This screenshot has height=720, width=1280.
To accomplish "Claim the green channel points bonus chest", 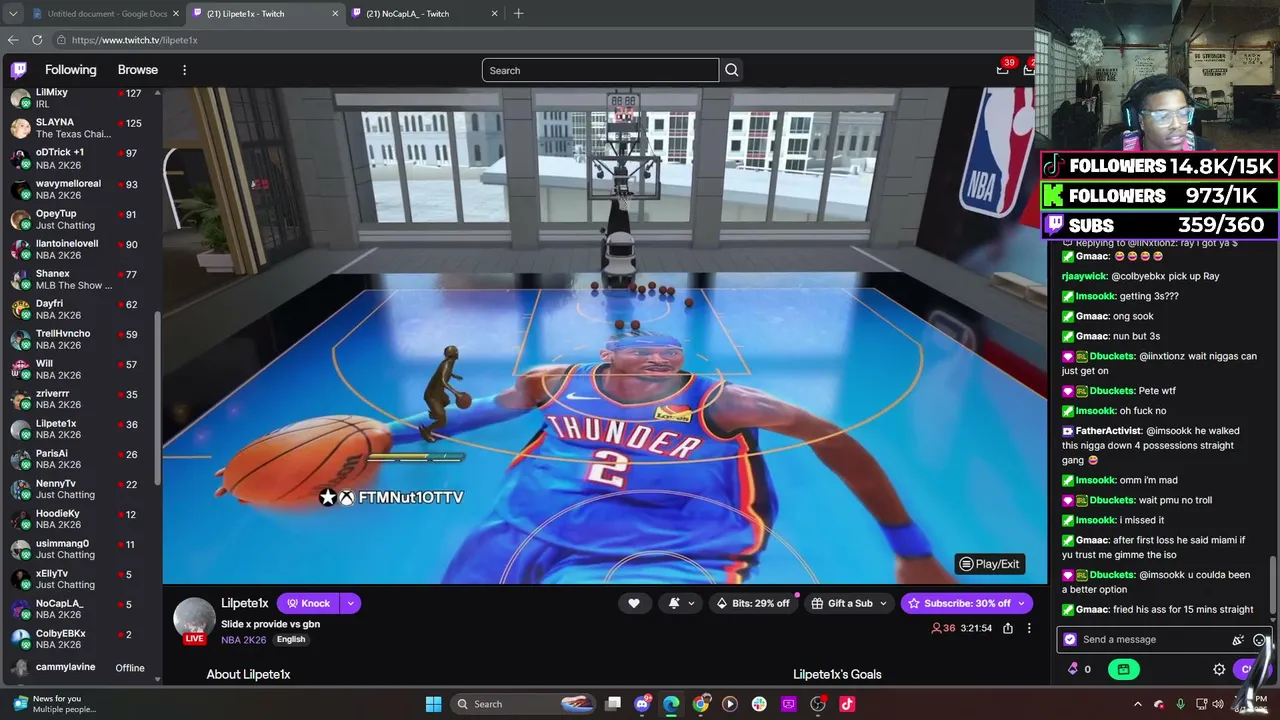I will [1123, 669].
